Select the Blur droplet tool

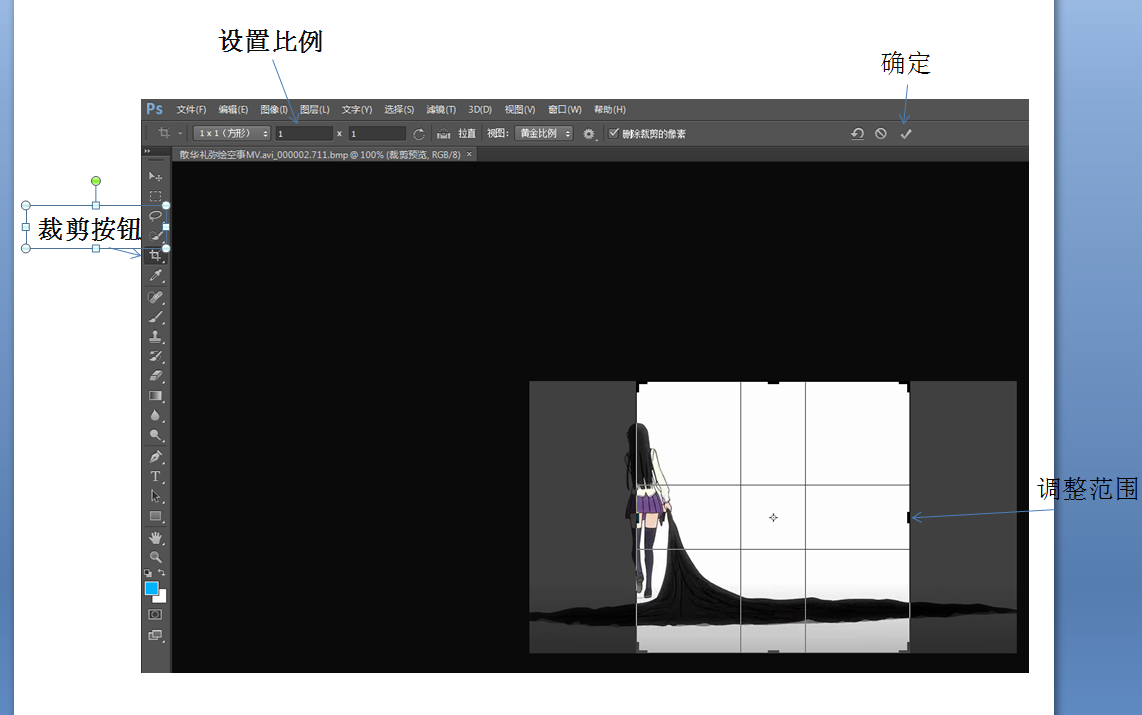coord(155,415)
